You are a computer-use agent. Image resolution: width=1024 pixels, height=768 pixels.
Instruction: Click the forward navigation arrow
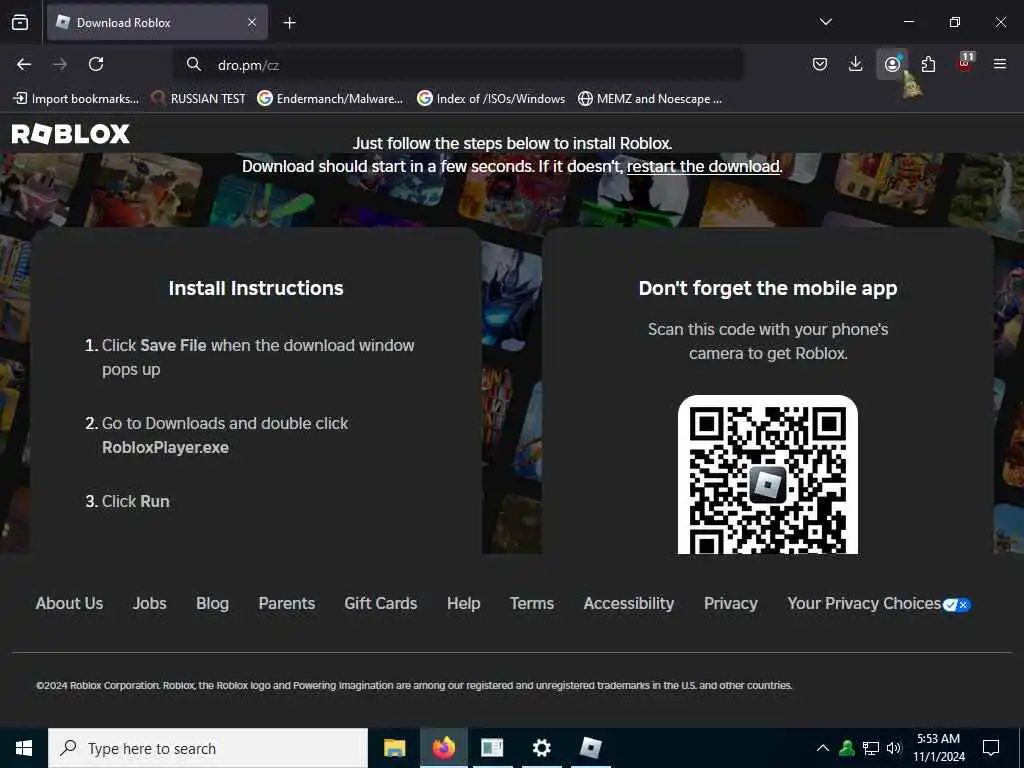60,64
